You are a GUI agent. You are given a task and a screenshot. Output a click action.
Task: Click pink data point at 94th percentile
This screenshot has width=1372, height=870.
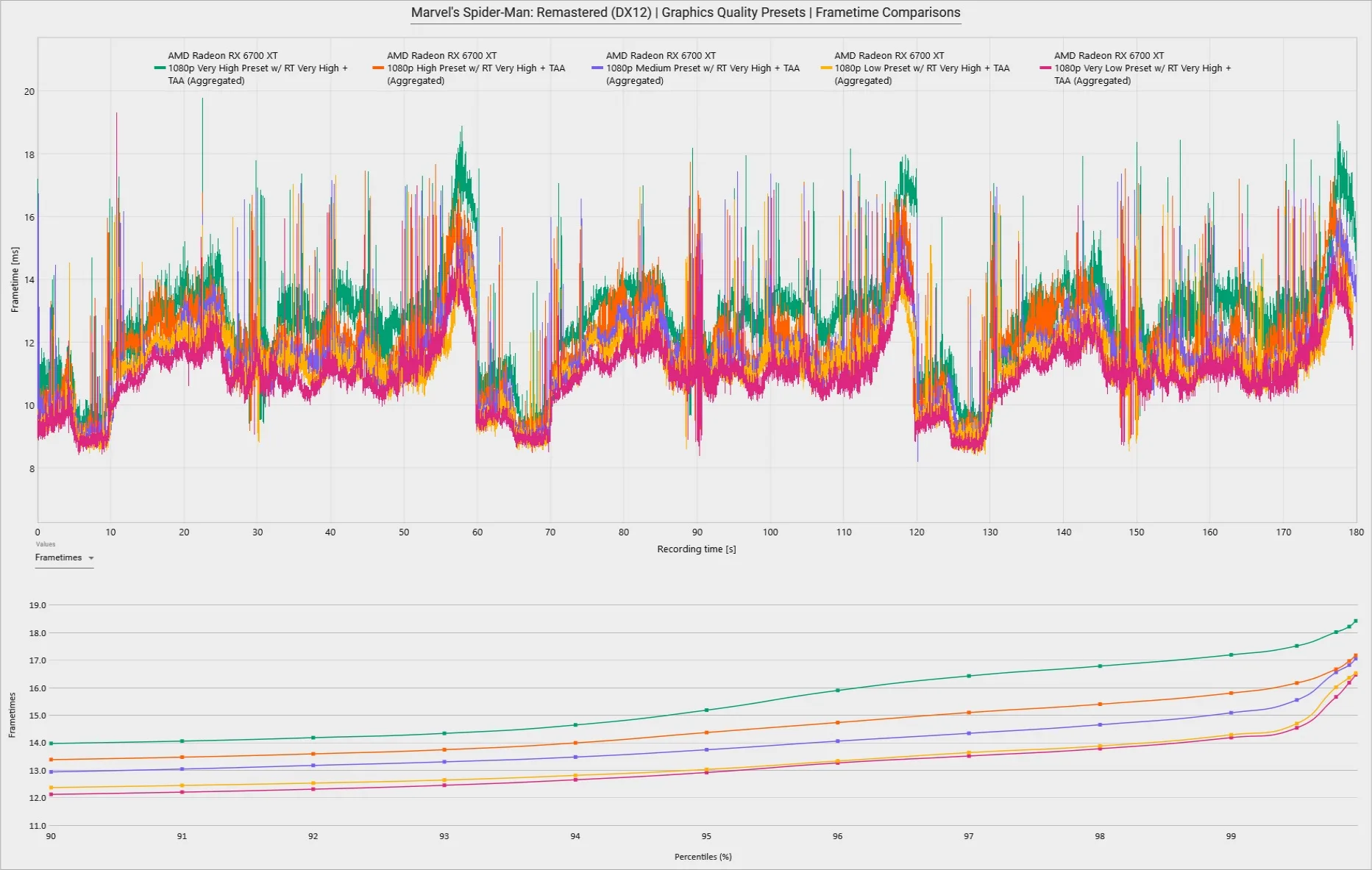coord(575,780)
